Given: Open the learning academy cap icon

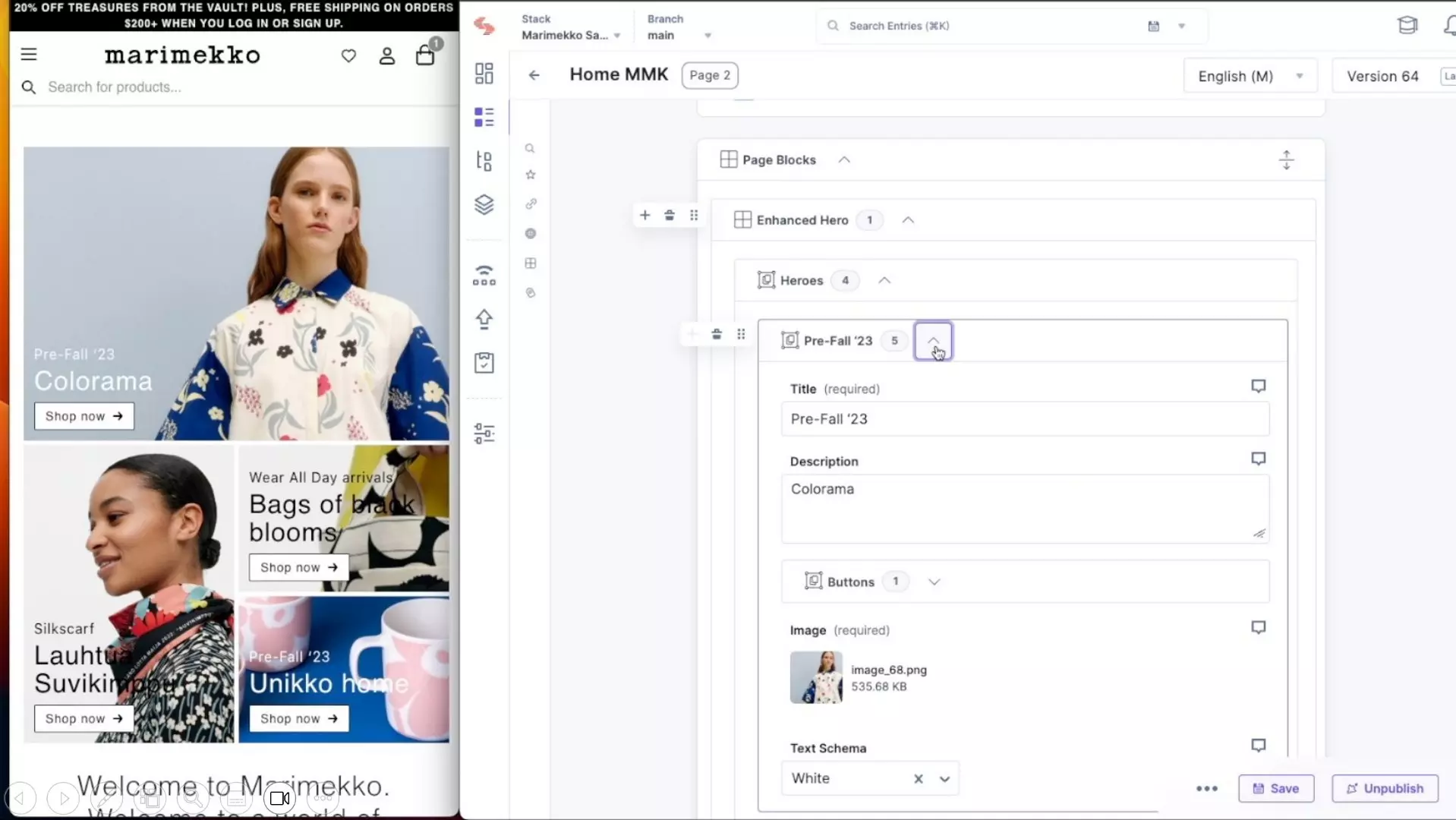Looking at the screenshot, I should click(1407, 25).
